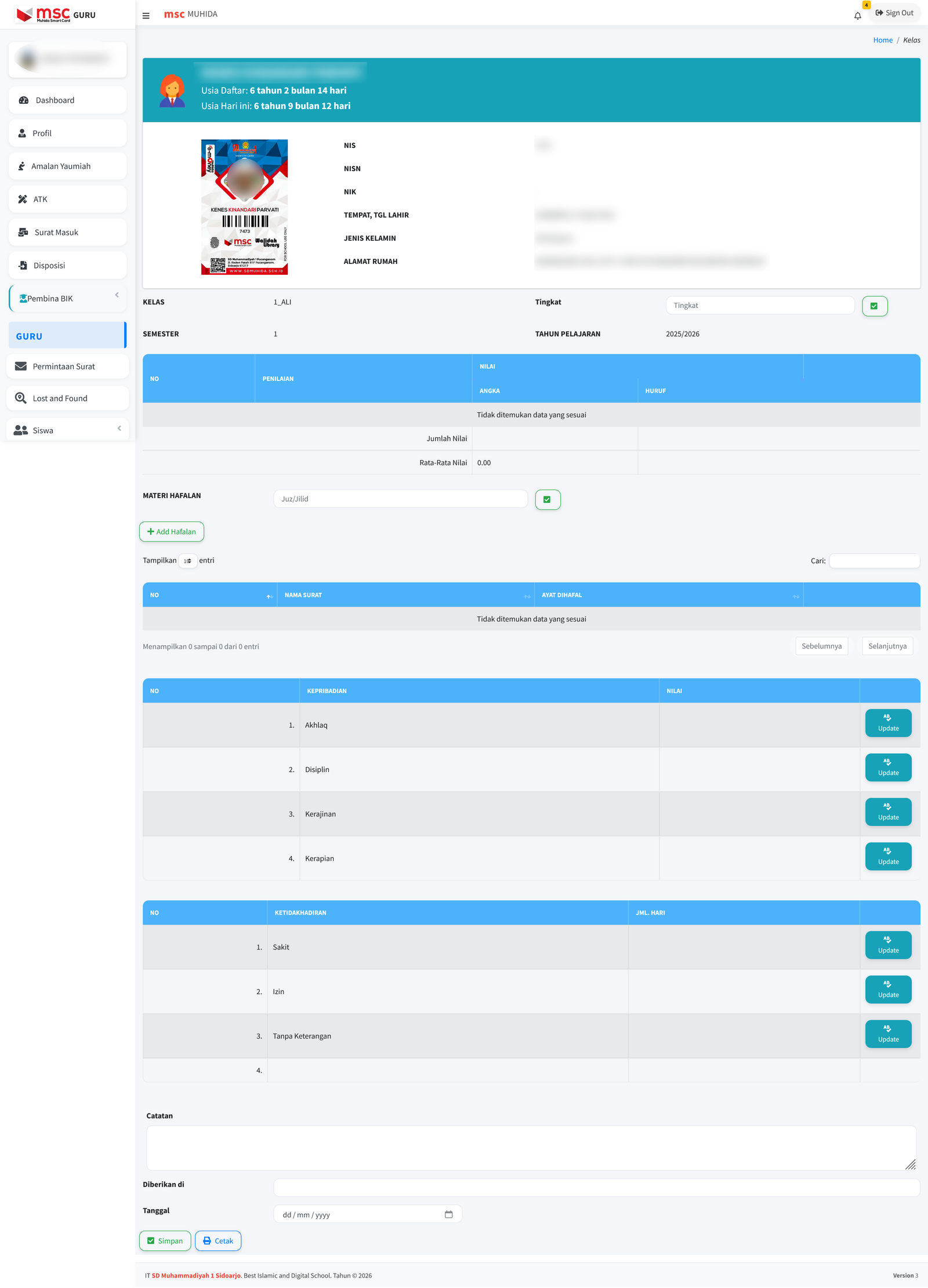Open the Tampilkan entries dropdown
The height and width of the screenshot is (1288, 928).
point(188,561)
